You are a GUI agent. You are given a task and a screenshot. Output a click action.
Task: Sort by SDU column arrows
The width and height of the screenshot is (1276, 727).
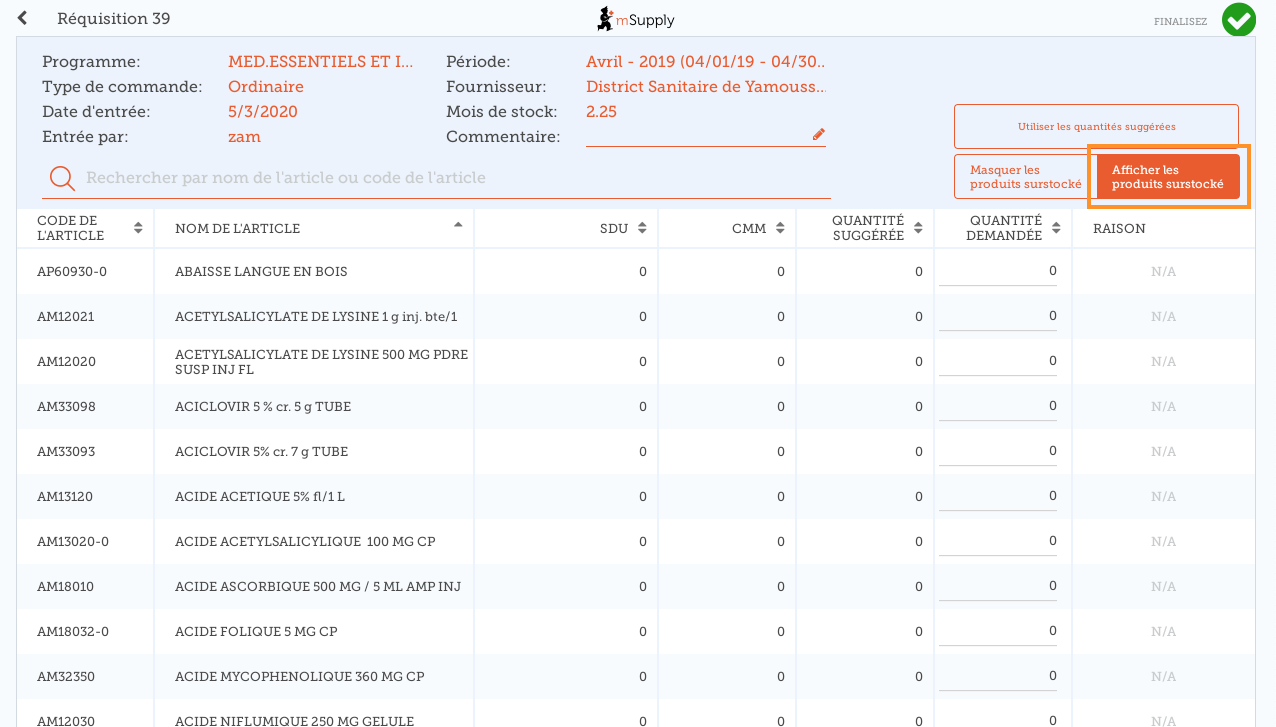(x=642, y=229)
